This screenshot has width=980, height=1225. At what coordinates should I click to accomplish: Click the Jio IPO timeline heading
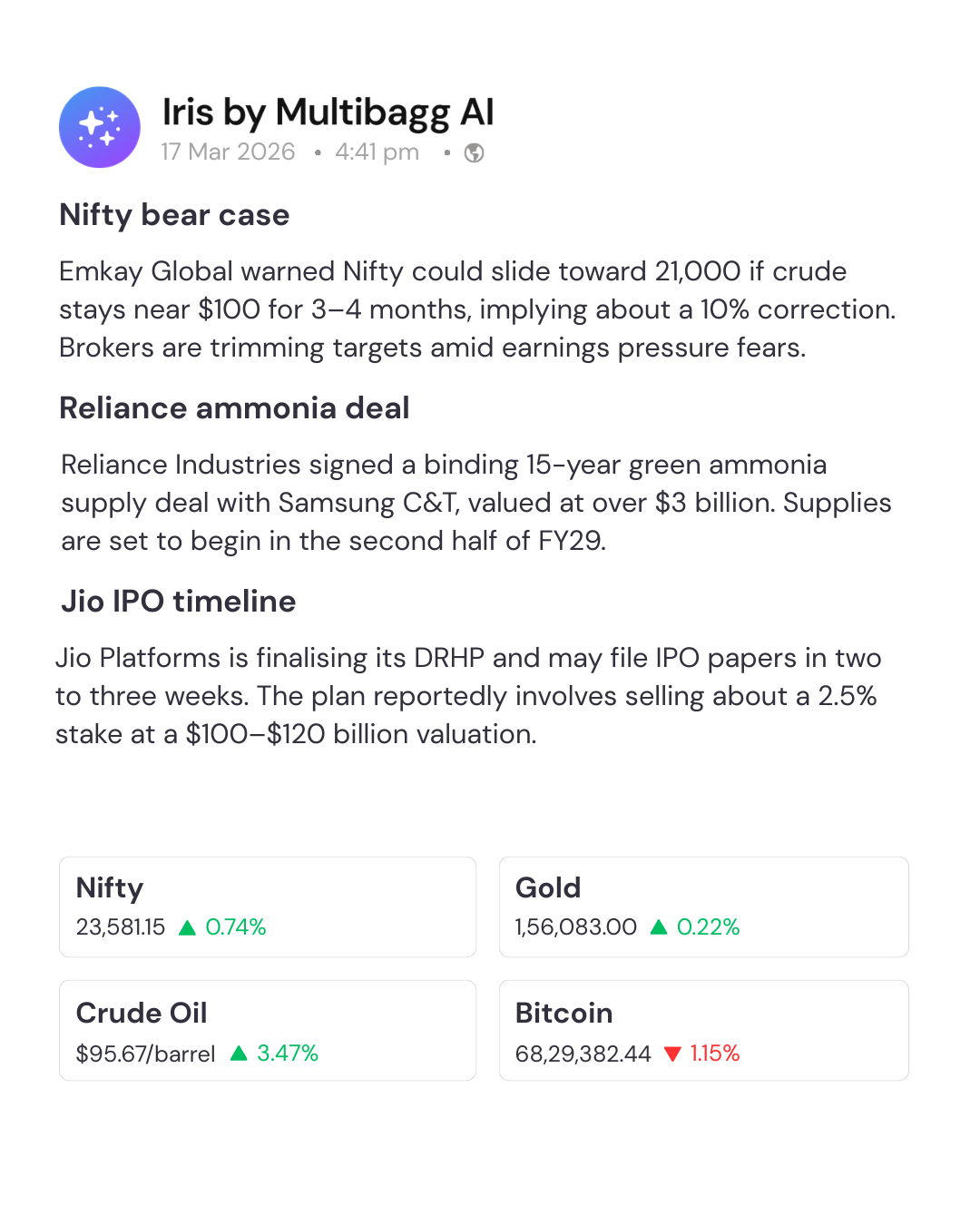[179, 602]
